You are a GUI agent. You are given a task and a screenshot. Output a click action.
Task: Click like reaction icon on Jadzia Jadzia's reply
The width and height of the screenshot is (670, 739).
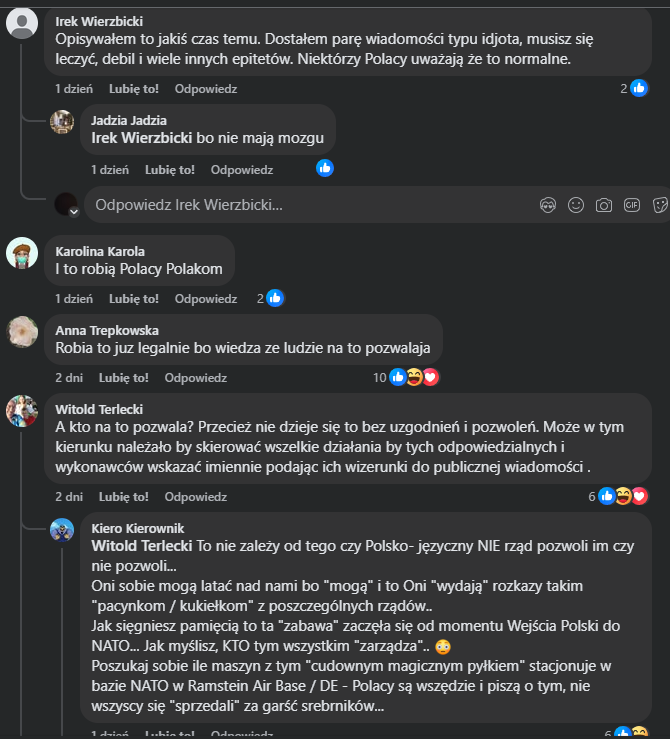tap(325, 168)
